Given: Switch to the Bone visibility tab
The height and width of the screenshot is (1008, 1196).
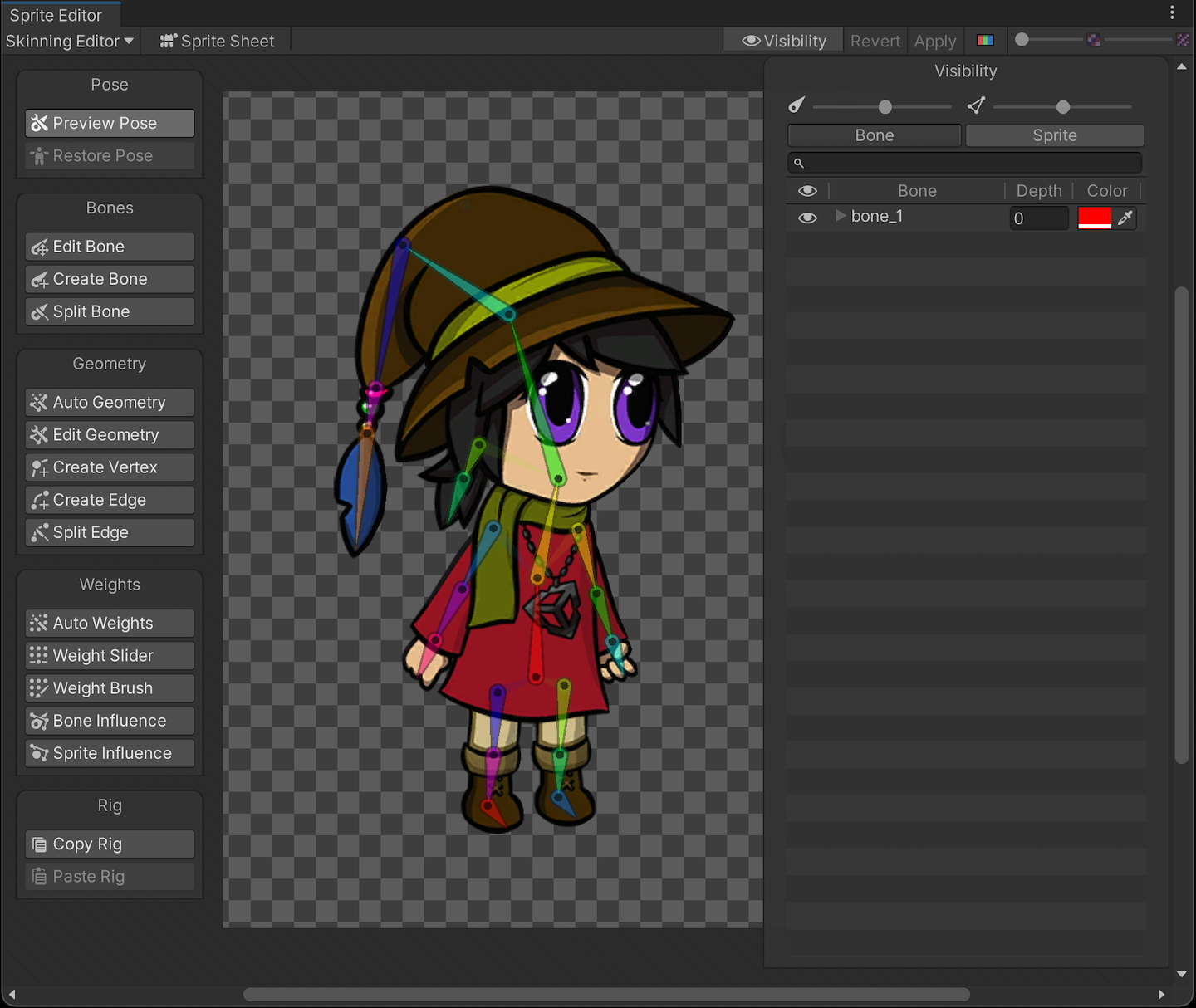Looking at the screenshot, I should pyautogui.click(x=874, y=135).
